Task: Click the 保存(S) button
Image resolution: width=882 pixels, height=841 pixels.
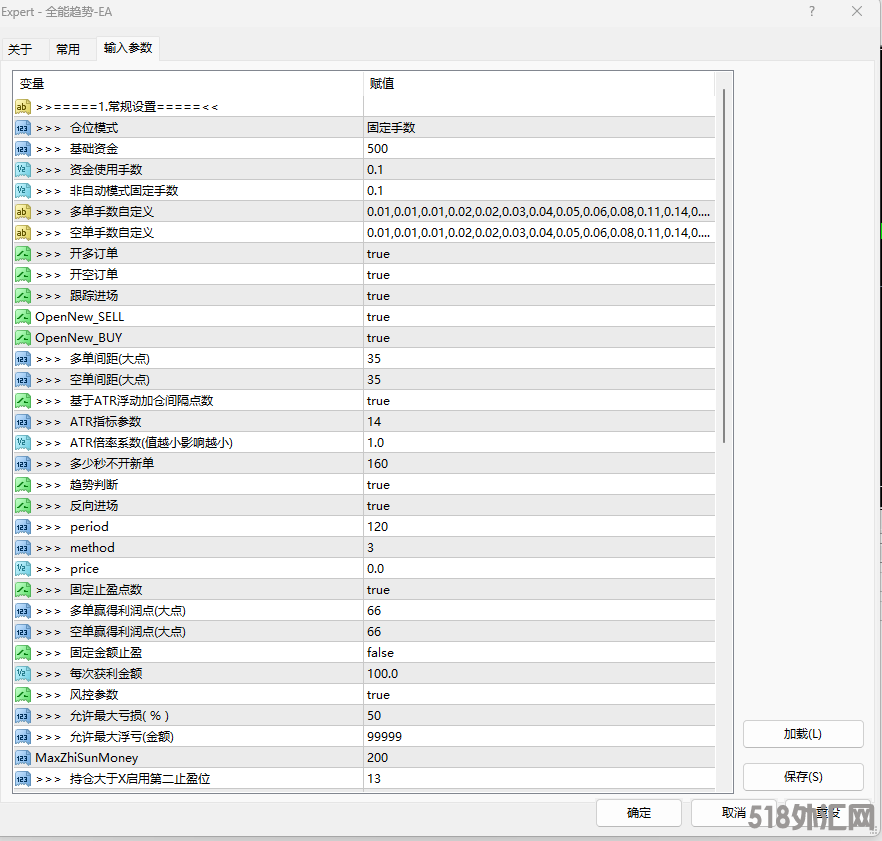Action: [803, 777]
